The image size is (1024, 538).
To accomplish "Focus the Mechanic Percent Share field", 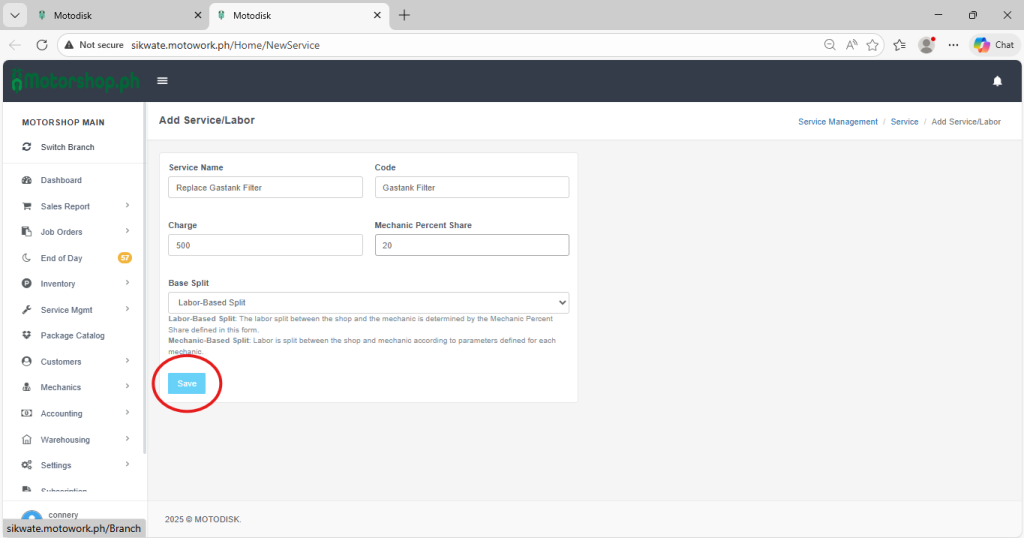I will click(471, 245).
